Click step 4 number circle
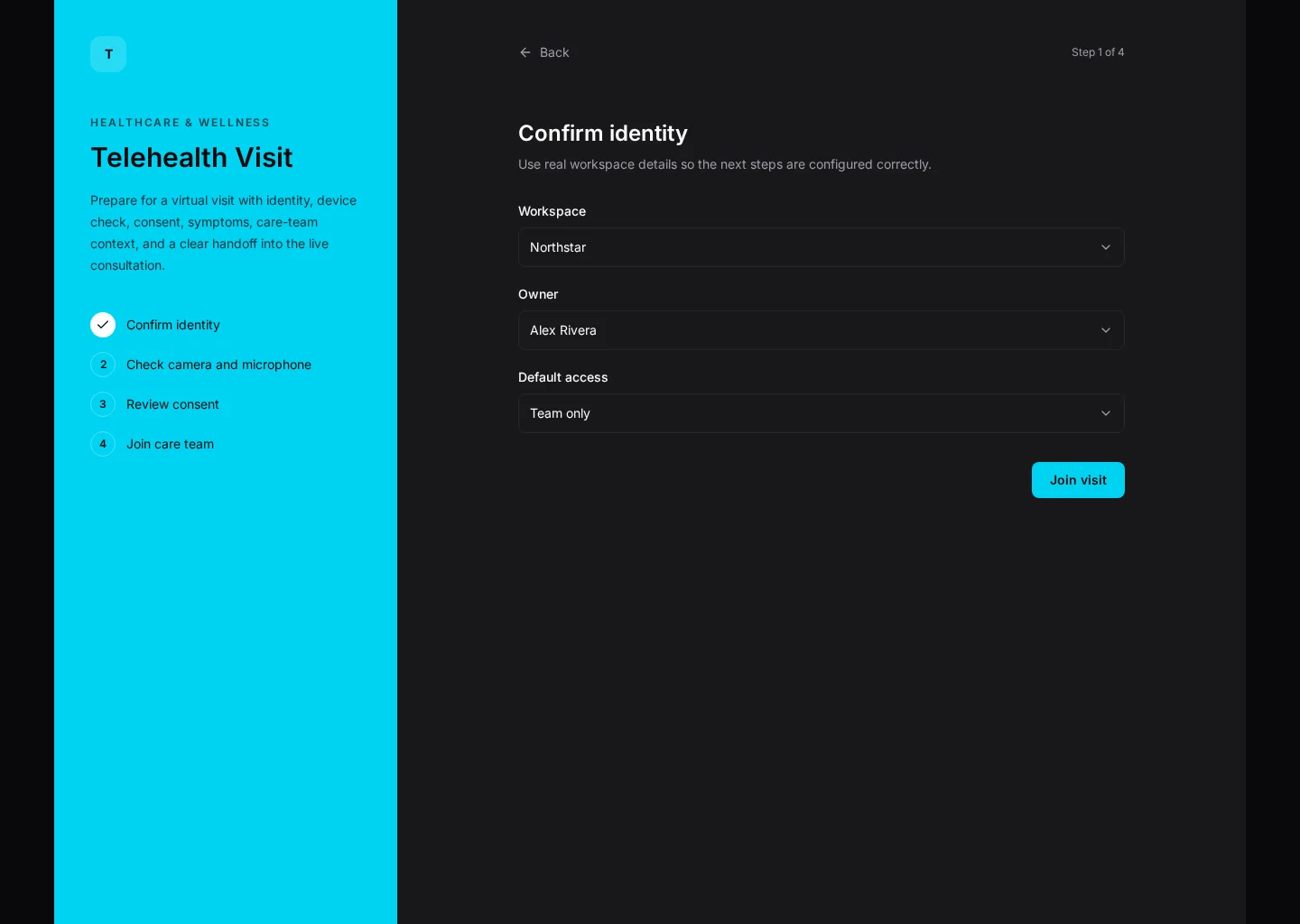This screenshot has height=924, width=1300. (103, 444)
